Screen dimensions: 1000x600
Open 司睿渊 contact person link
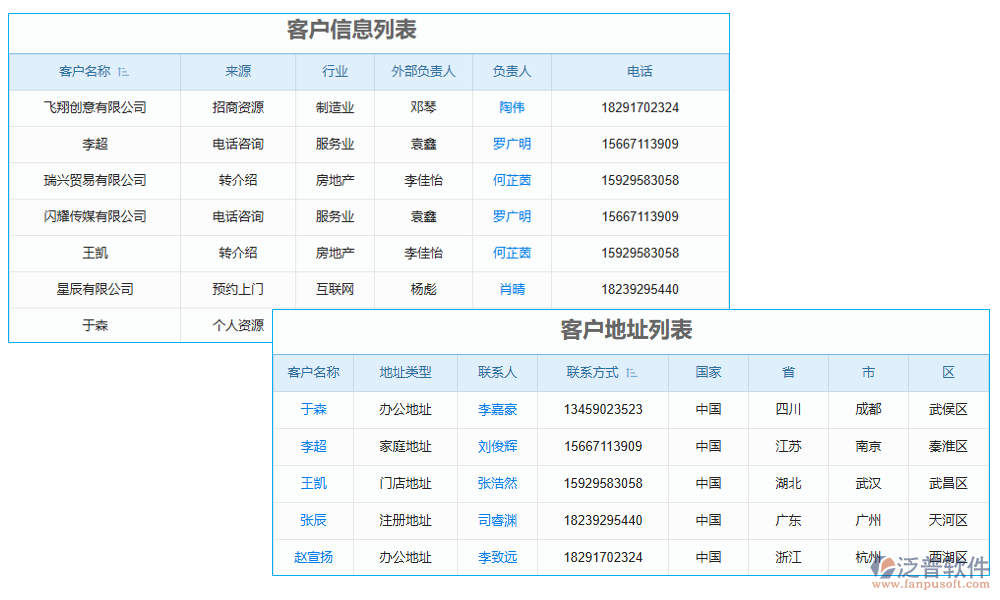pos(497,520)
